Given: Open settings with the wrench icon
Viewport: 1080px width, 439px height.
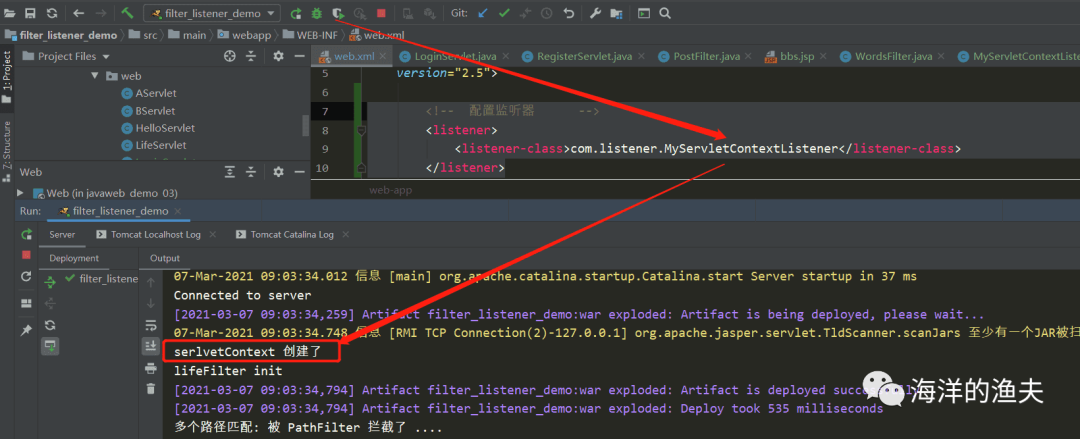Looking at the screenshot, I should pyautogui.click(x=595, y=13).
